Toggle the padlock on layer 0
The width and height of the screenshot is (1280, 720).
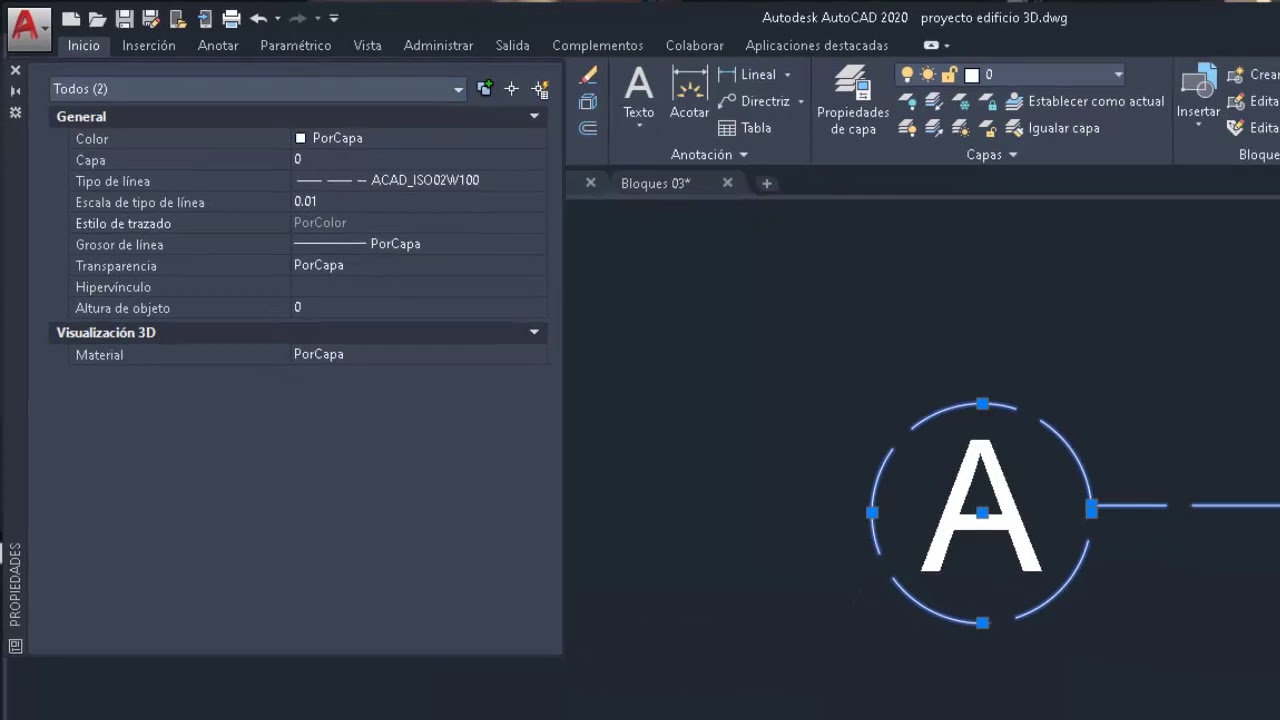click(x=949, y=74)
